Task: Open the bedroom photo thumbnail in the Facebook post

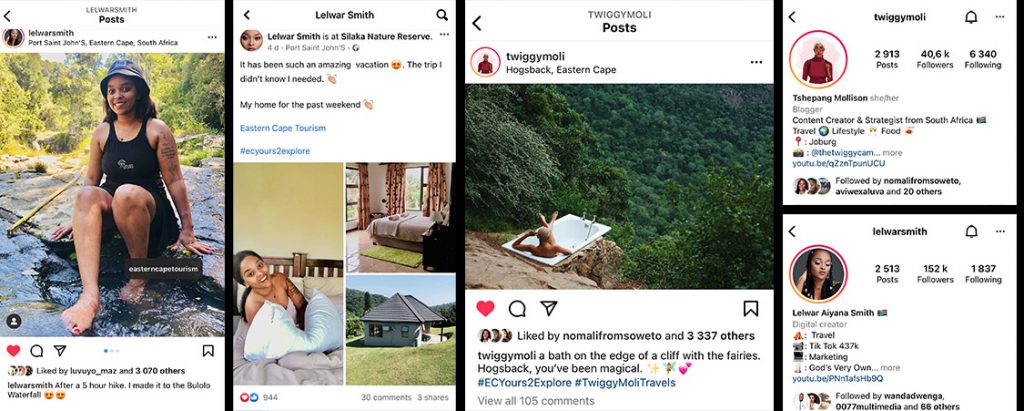Action: pyautogui.click(x=400, y=216)
